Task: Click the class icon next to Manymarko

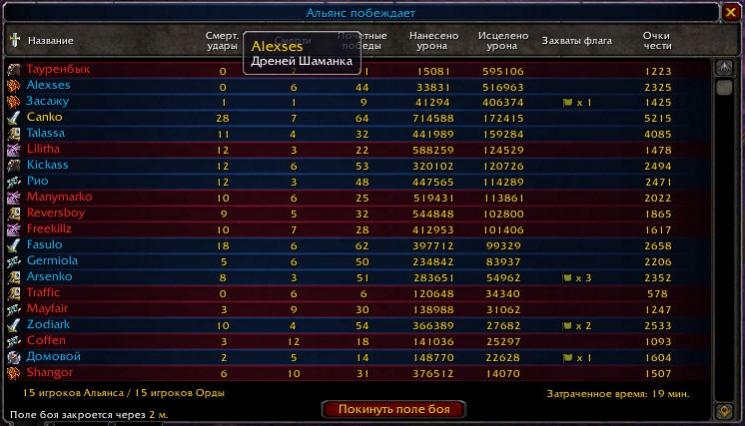Action: (x=14, y=197)
